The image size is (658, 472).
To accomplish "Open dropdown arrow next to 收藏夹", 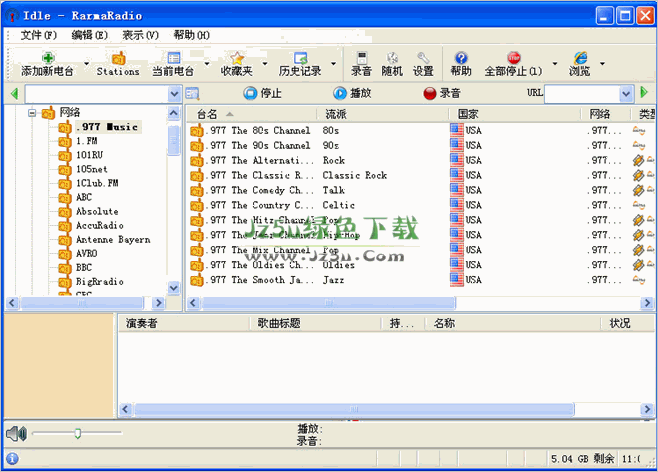I will pyautogui.click(x=265, y=64).
